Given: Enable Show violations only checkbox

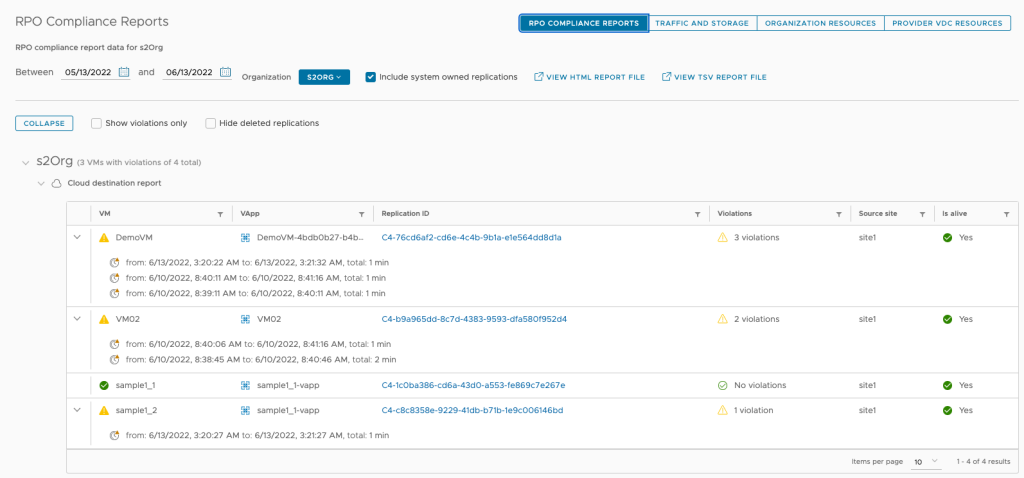Looking at the screenshot, I should click(96, 123).
